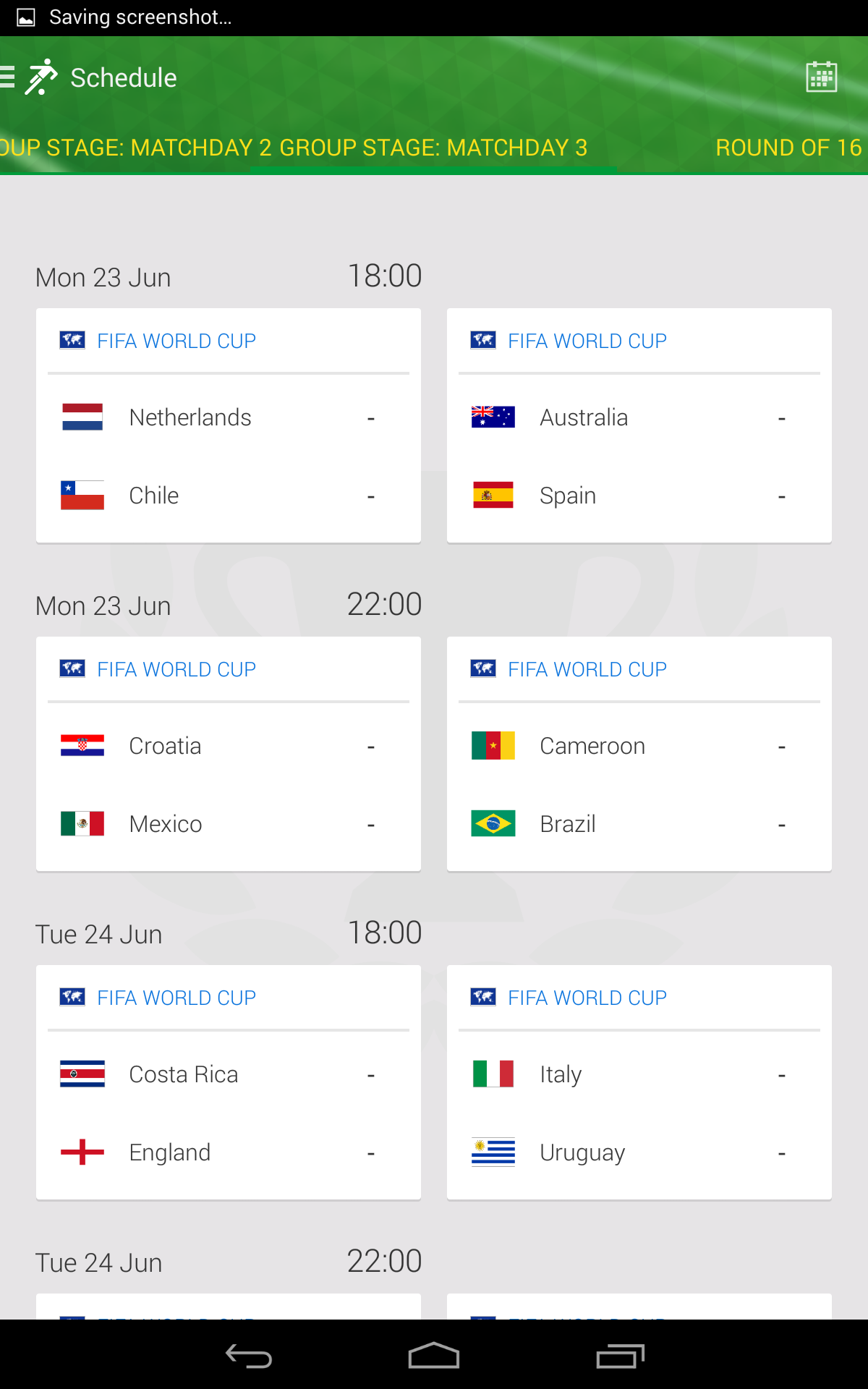Tap the Brazil flag icon
This screenshot has width=868, height=1389.
pyautogui.click(x=493, y=823)
